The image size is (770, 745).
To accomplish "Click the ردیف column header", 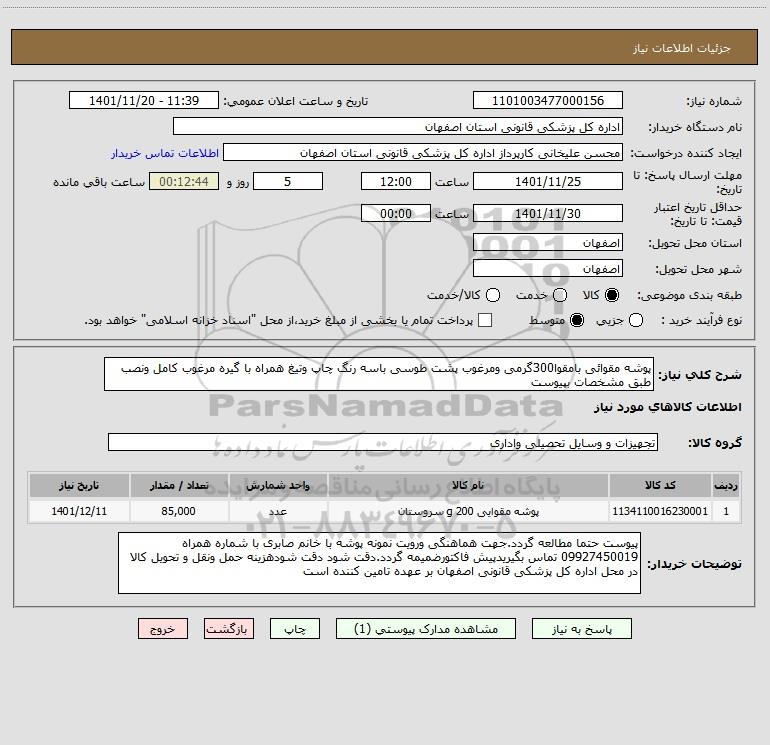I will 726,485.
